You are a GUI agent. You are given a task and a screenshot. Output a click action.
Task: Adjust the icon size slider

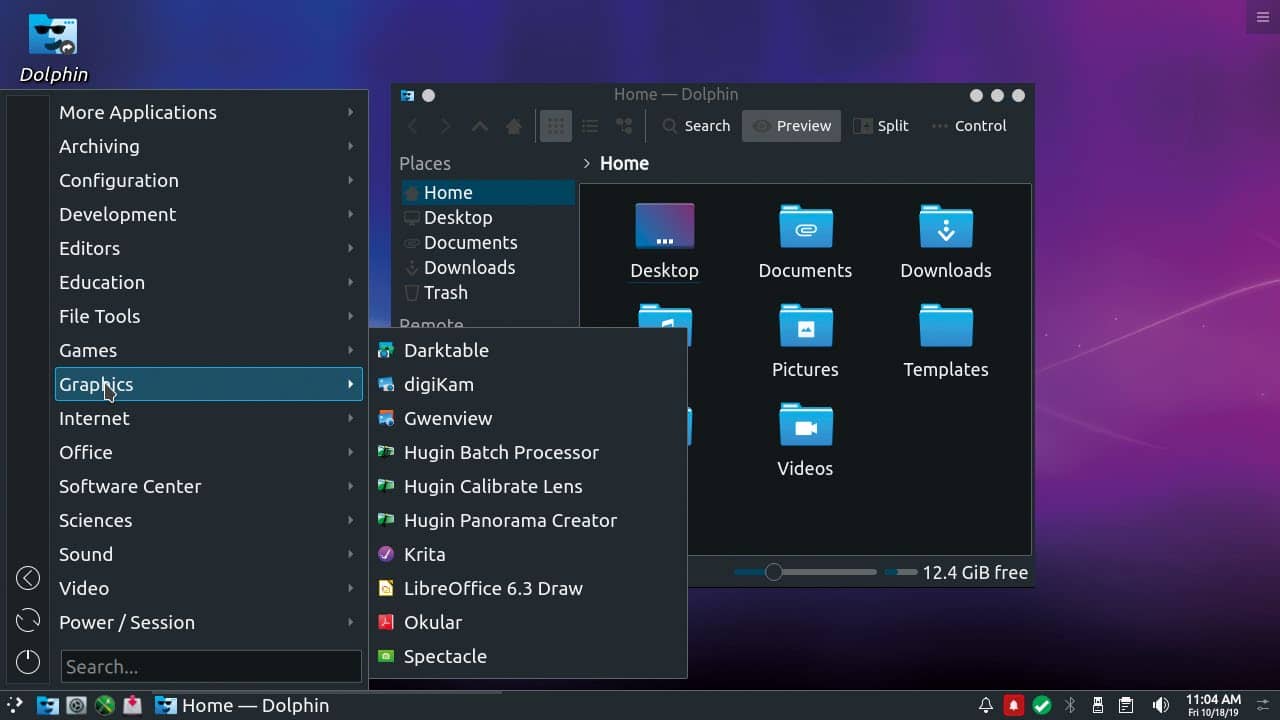(x=773, y=572)
